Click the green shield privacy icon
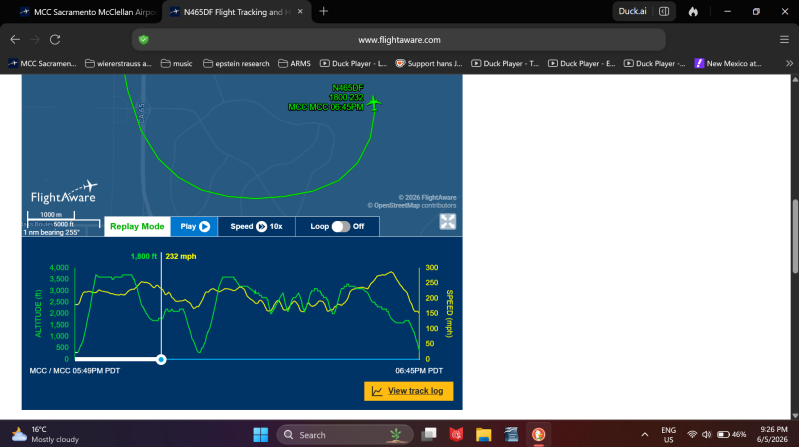 click(144, 40)
